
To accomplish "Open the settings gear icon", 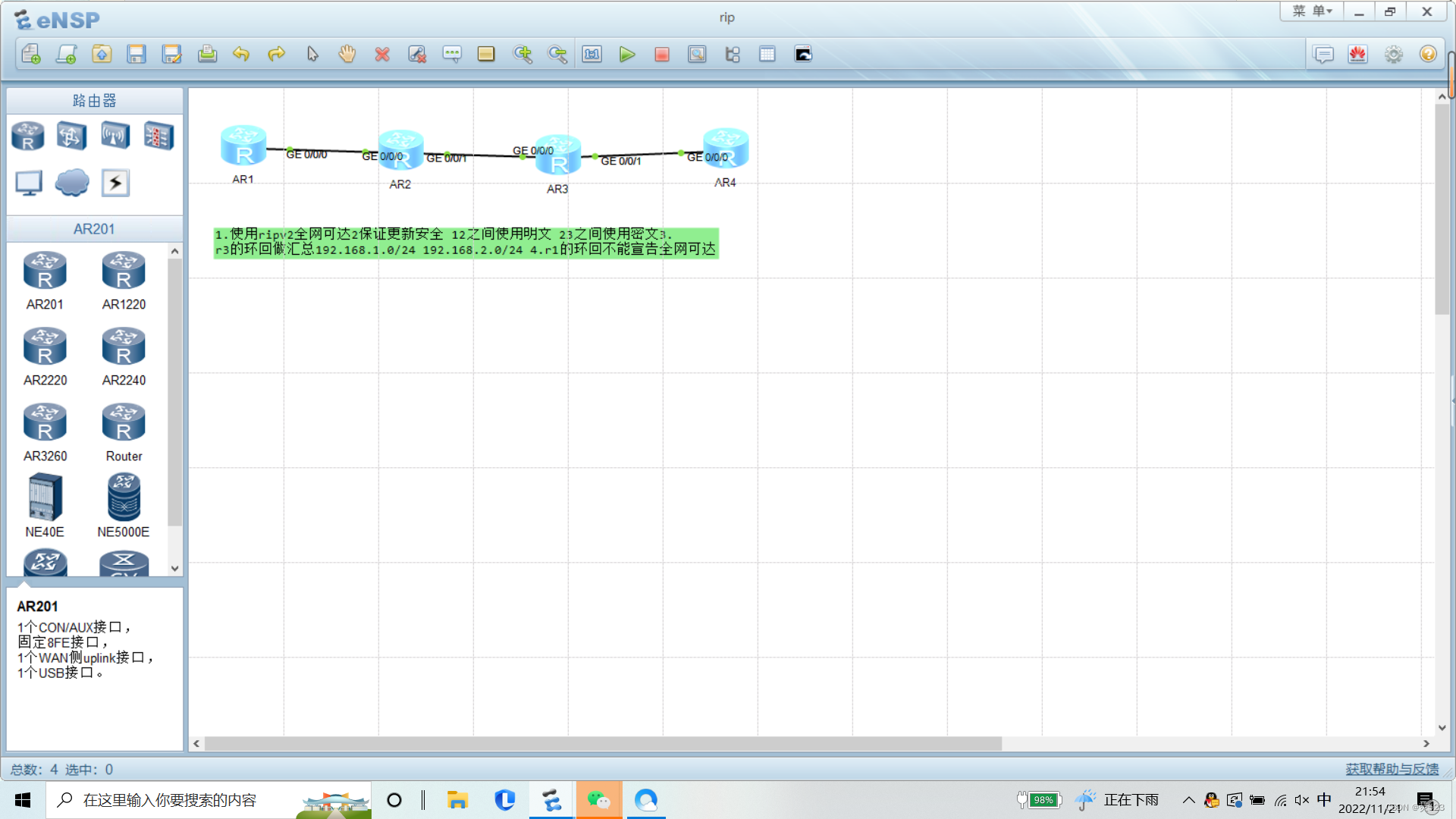I will click(x=1393, y=55).
